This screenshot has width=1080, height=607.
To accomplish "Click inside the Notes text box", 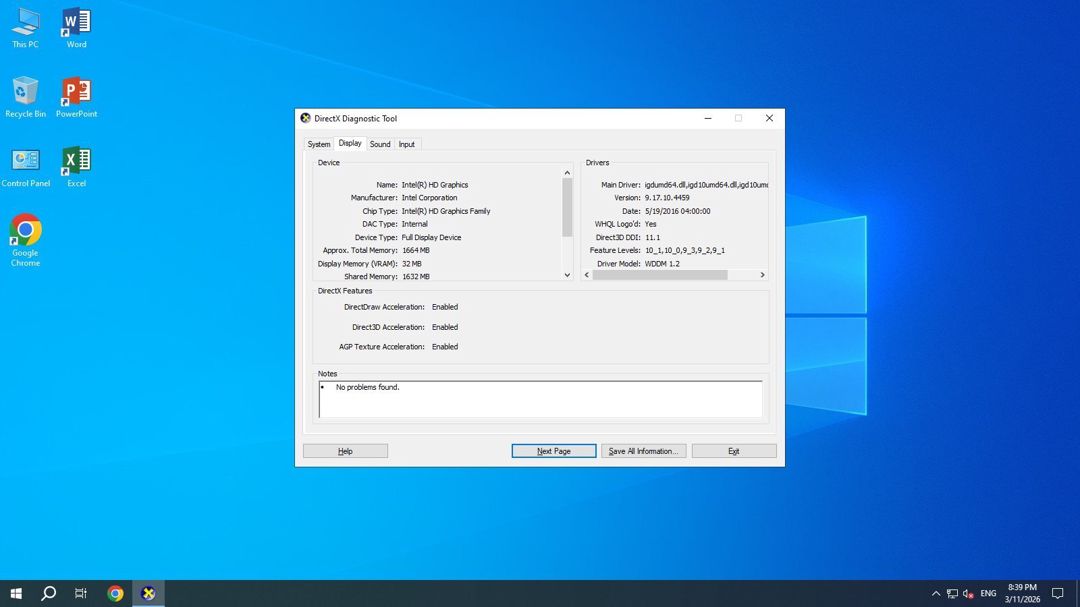I will click(541, 400).
